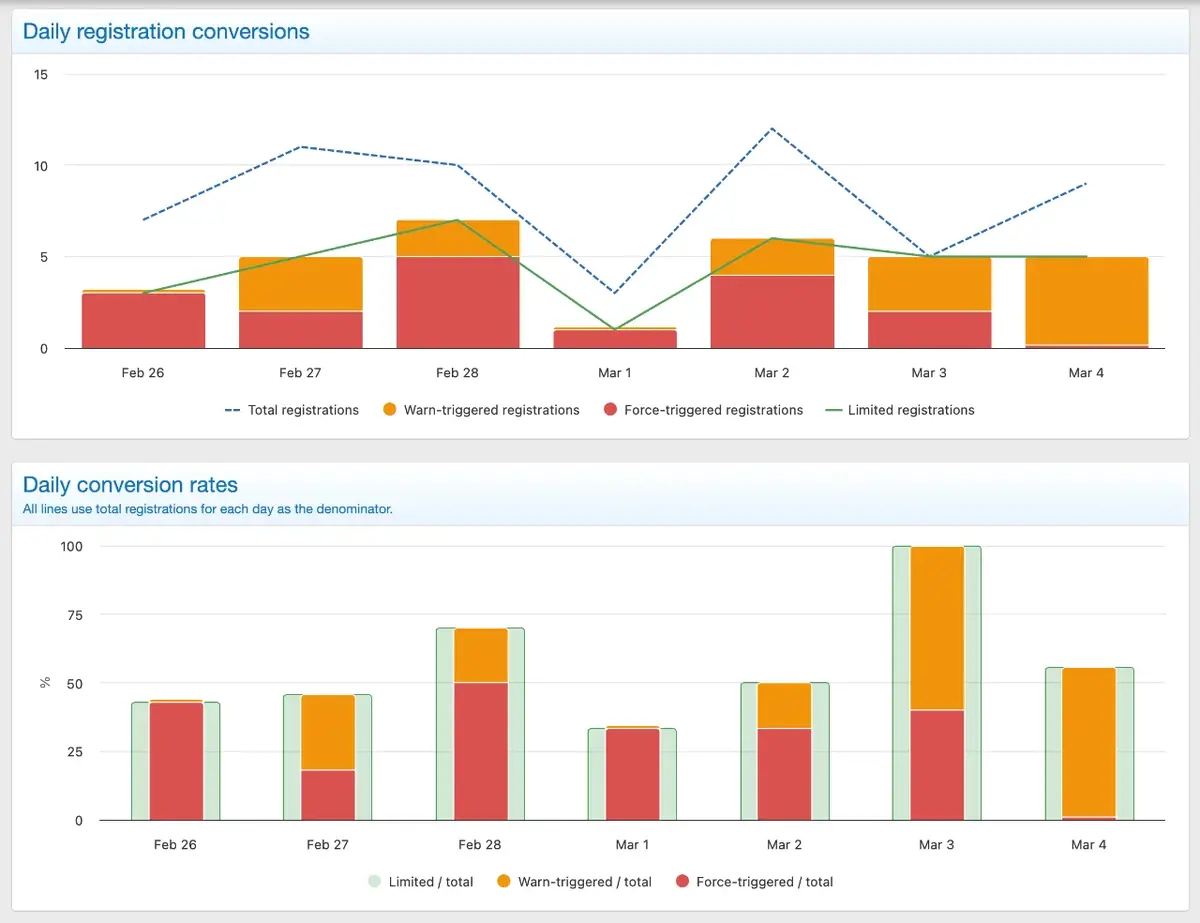Click Total registrations line point at Feb 27

click(301, 147)
